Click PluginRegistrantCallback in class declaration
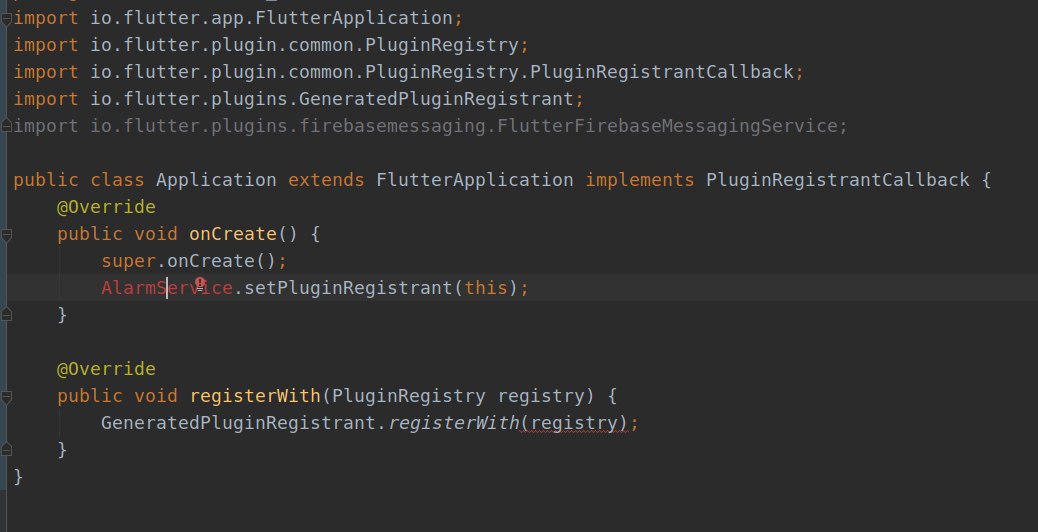The width and height of the screenshot is (1038, 532). coord(837,180)
